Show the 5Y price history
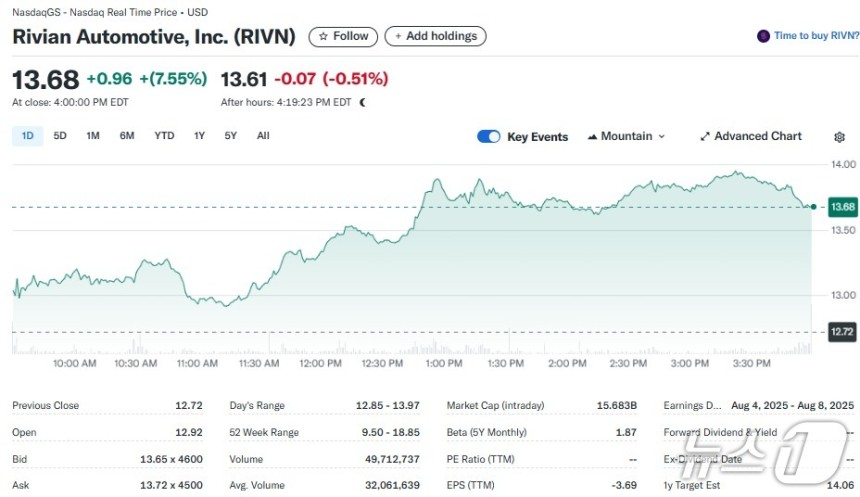 pos(230,136)
